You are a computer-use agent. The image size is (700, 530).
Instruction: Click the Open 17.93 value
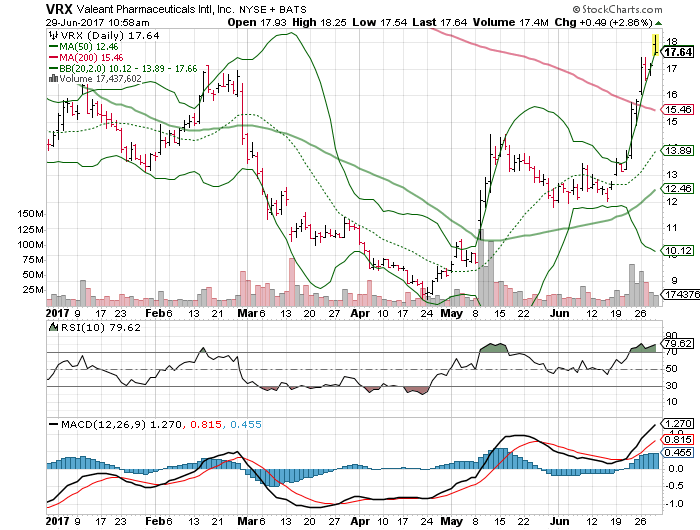257,22
